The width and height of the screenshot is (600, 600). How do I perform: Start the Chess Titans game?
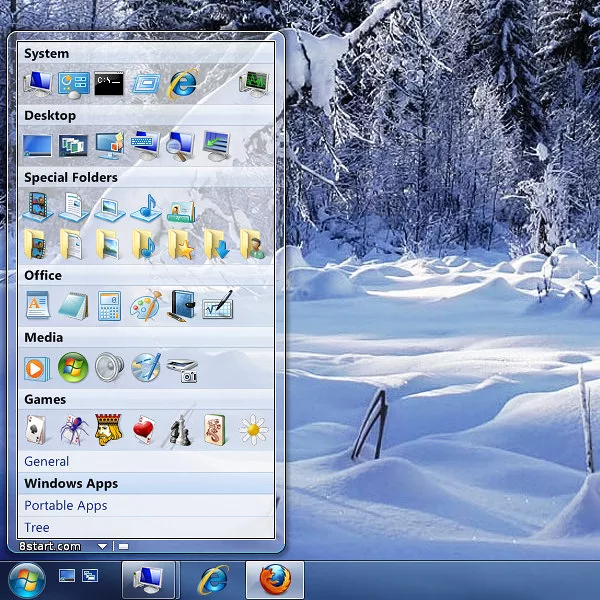tap(181, 430)
